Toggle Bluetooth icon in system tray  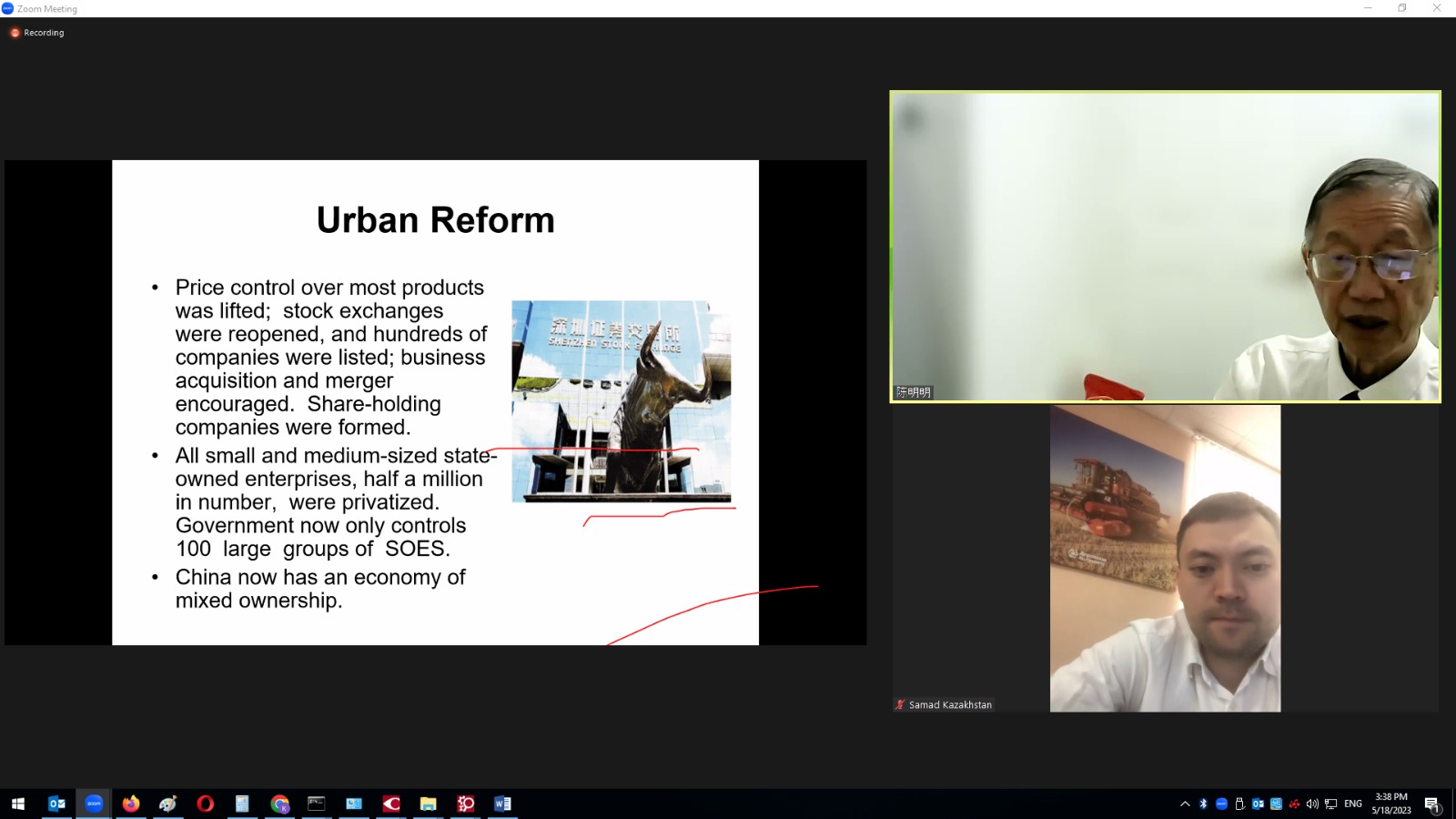[x=1203, y=804]
